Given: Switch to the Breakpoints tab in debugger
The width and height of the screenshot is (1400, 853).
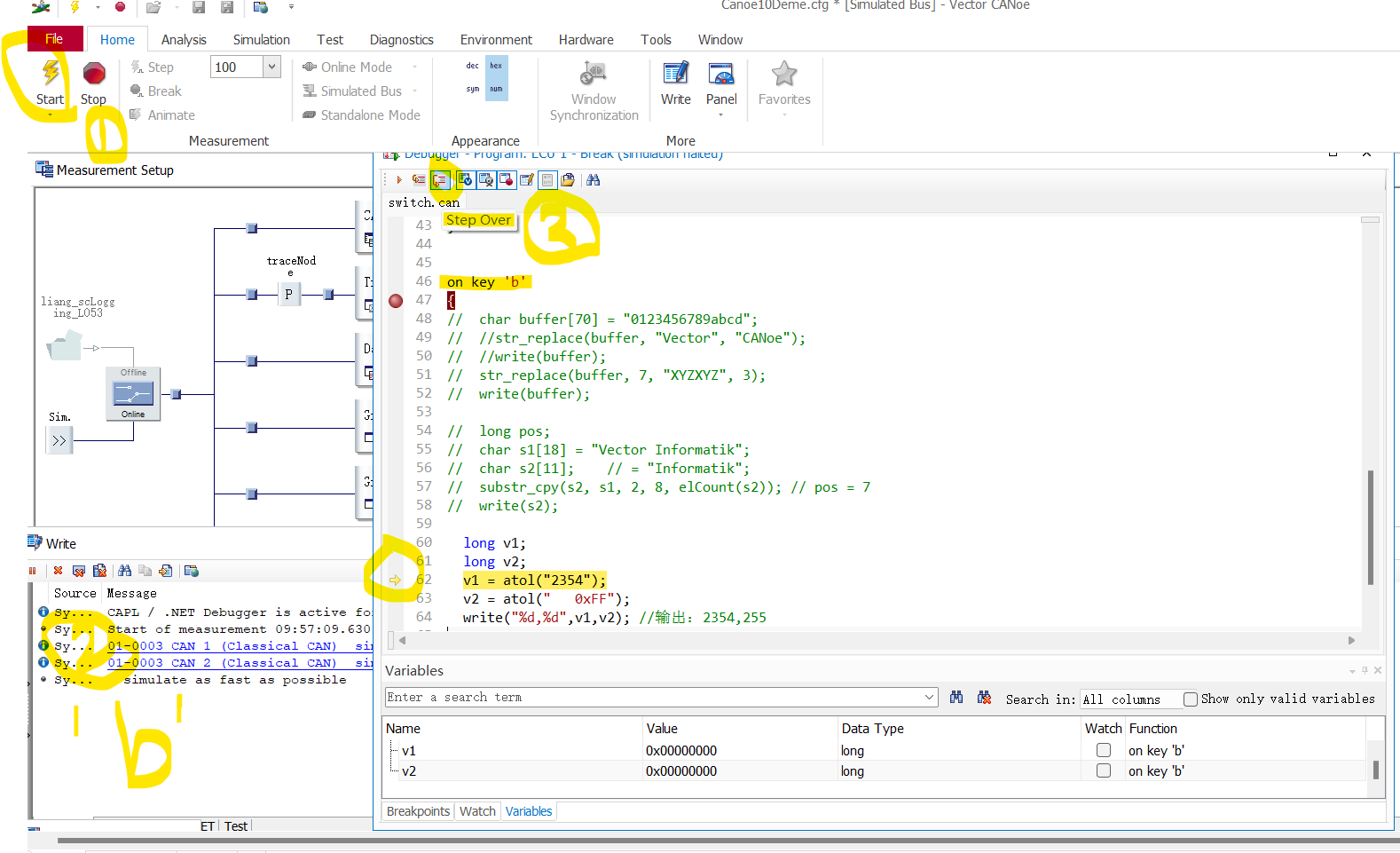Looking at the screenshot, I should coord(419,811).
